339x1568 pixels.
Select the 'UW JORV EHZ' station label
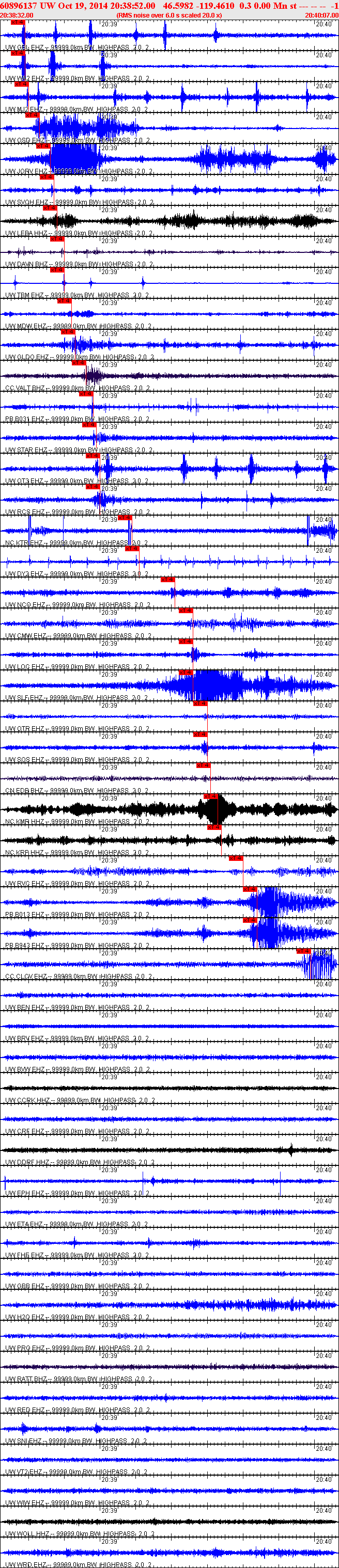pos(26,172)
